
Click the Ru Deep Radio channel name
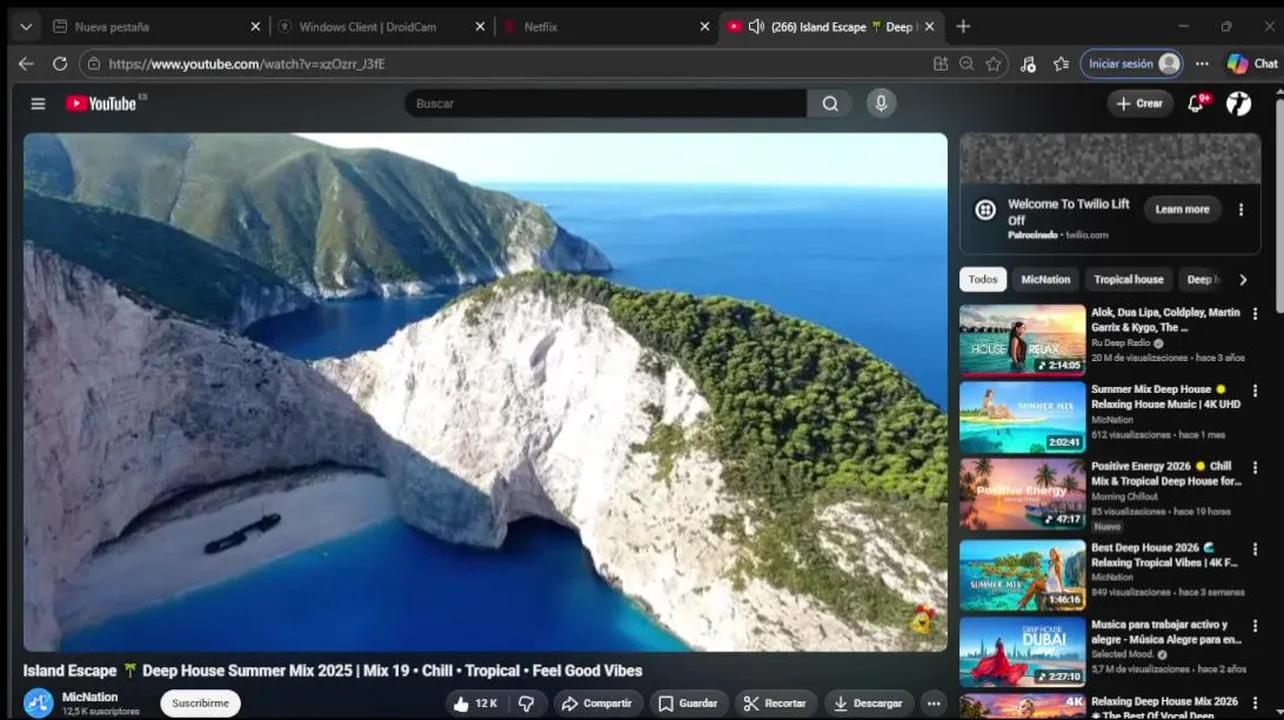[1121, 343]
